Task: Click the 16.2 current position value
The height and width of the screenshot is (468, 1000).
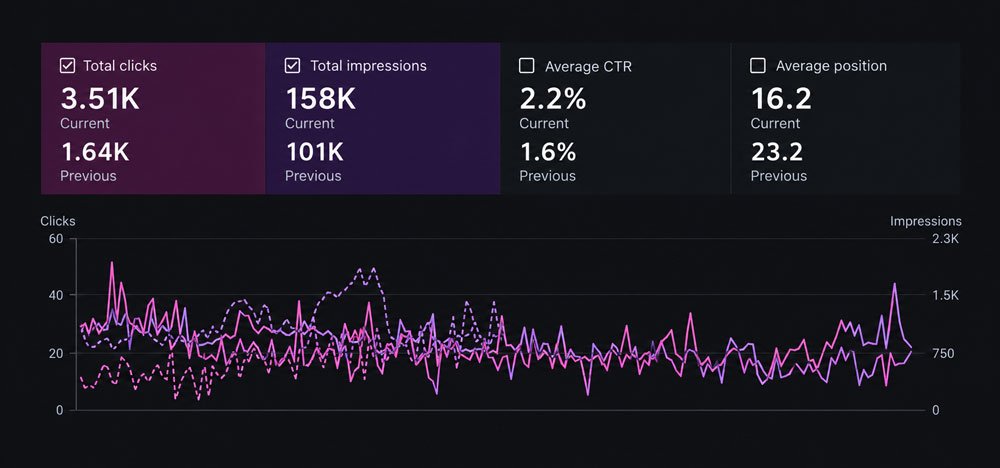Action: point(781,99)
